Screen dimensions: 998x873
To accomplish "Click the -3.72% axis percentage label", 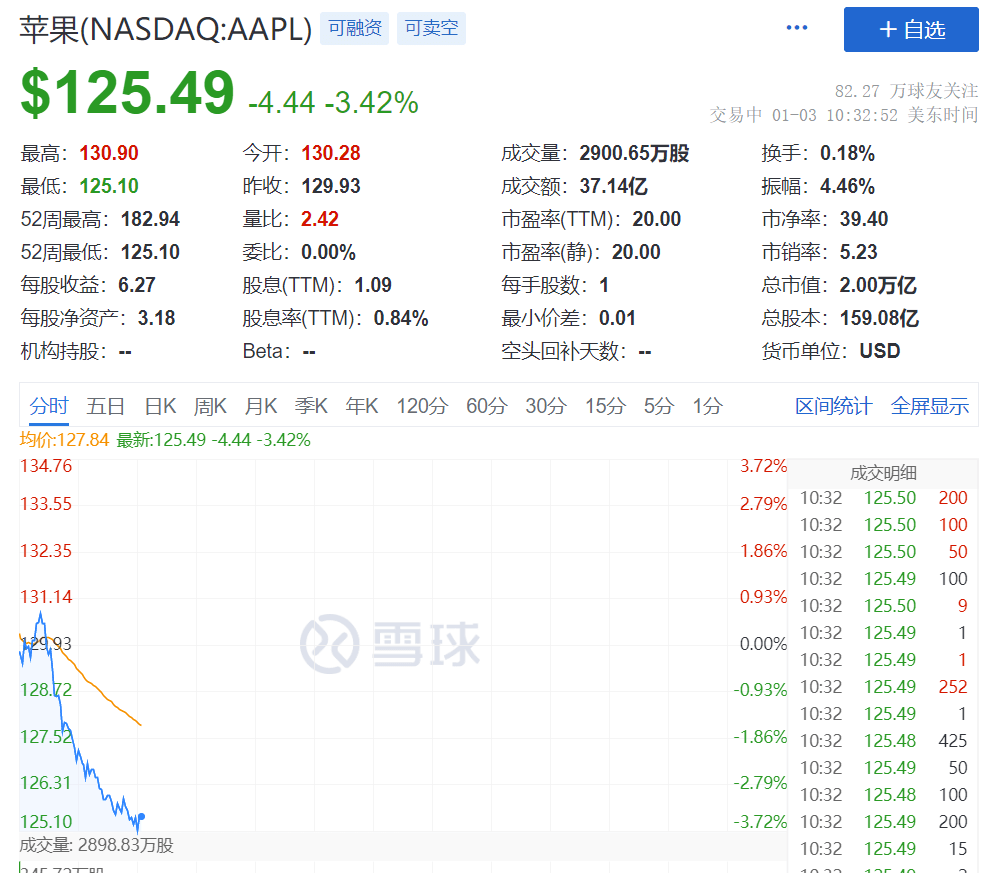I will click(x=760, y=822).
